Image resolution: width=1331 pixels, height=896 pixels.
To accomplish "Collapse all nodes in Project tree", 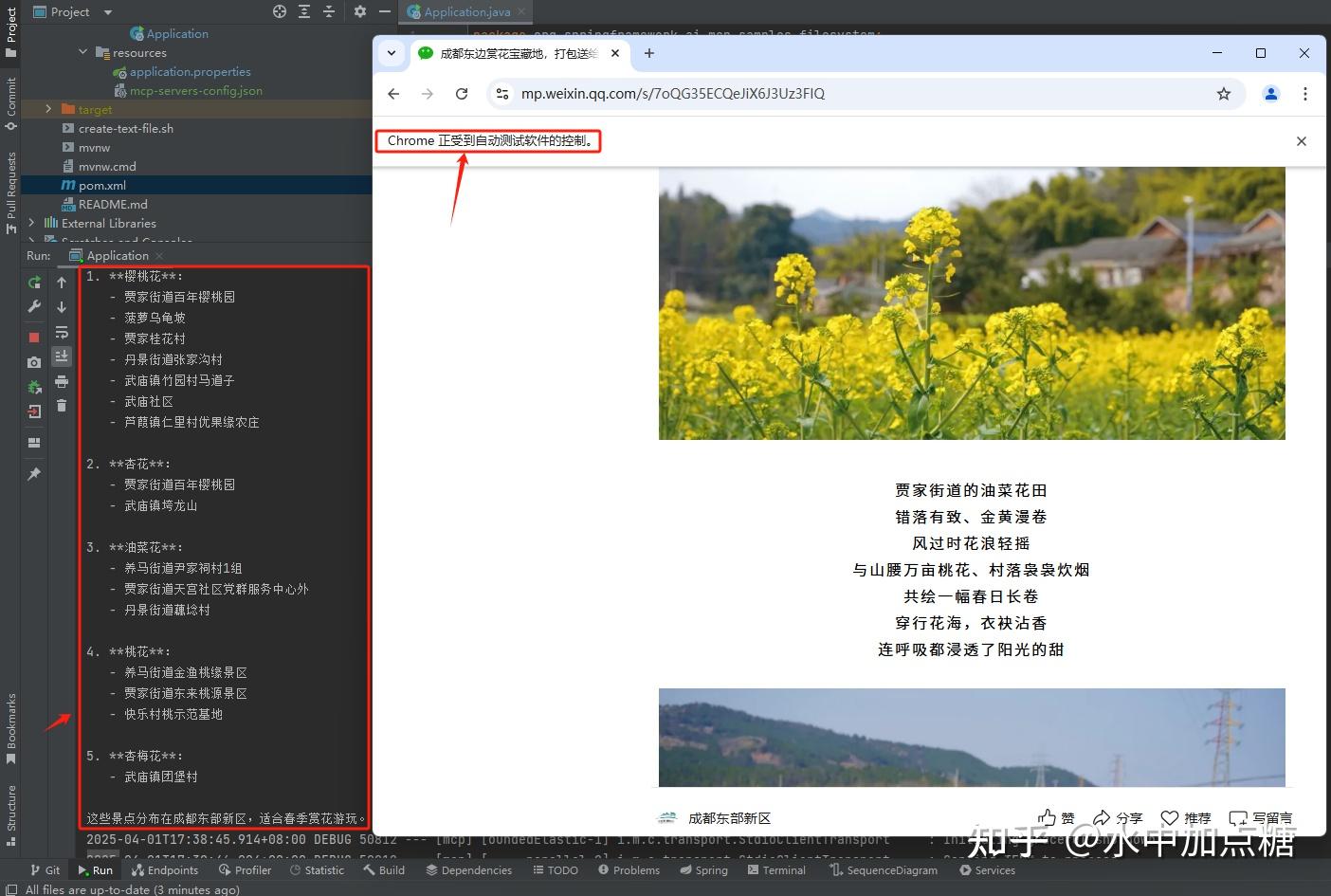I will point(328,12).
